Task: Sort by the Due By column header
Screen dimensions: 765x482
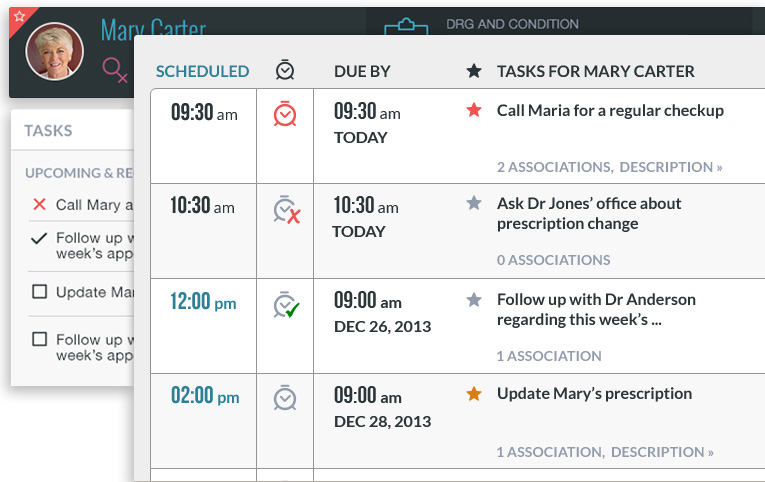Action: tap(362, 71)
